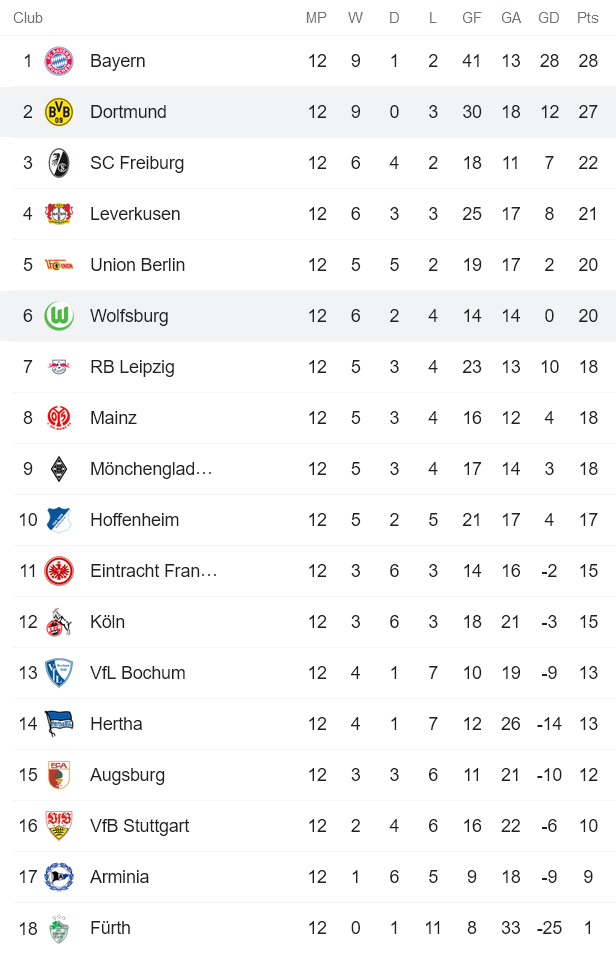Sort the table by GD column
616x961 pixels.
(x=549, y=17)
